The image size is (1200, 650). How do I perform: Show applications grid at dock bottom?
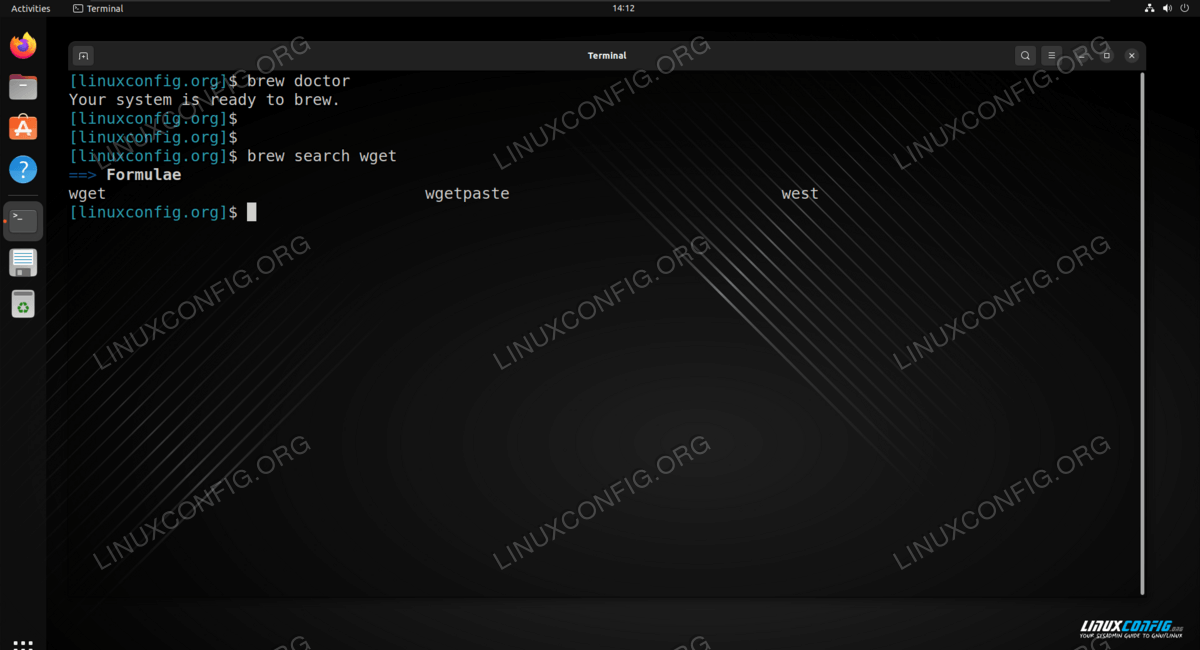tap(23, 645)
